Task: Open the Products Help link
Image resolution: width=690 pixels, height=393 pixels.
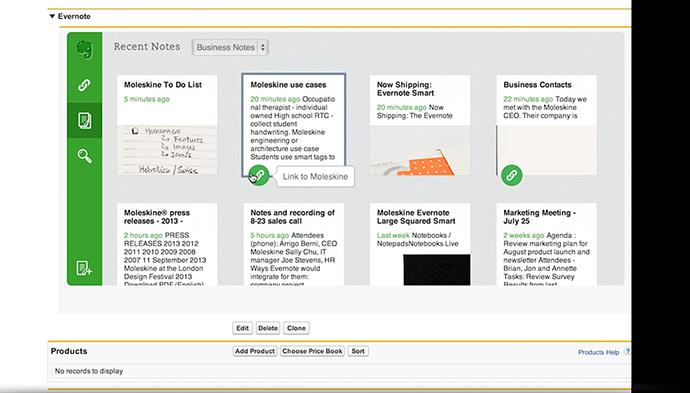Action: (598, 352)
